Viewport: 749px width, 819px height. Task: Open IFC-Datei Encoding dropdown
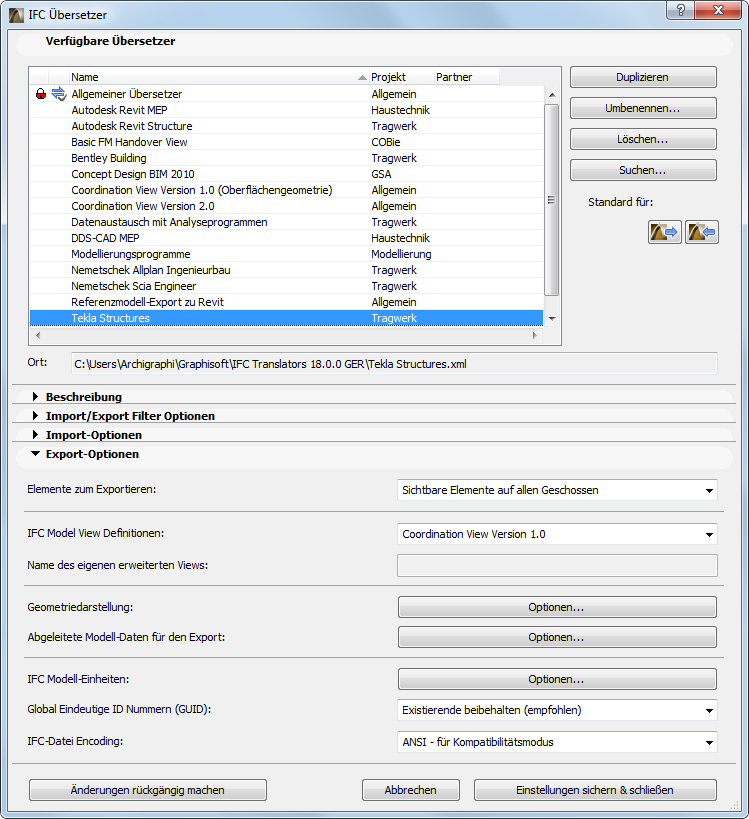click(x=557, y=742)
